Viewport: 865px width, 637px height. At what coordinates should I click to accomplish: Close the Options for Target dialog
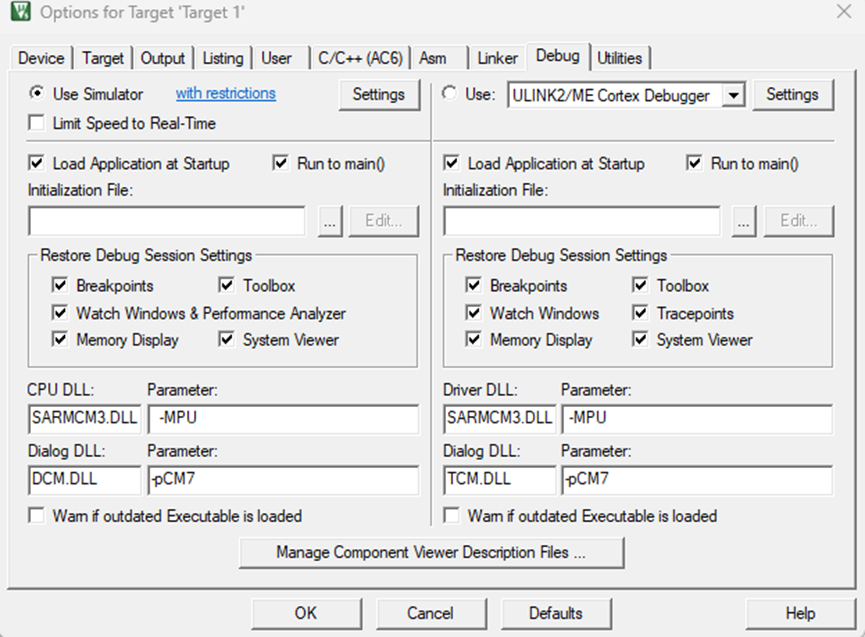843,12
